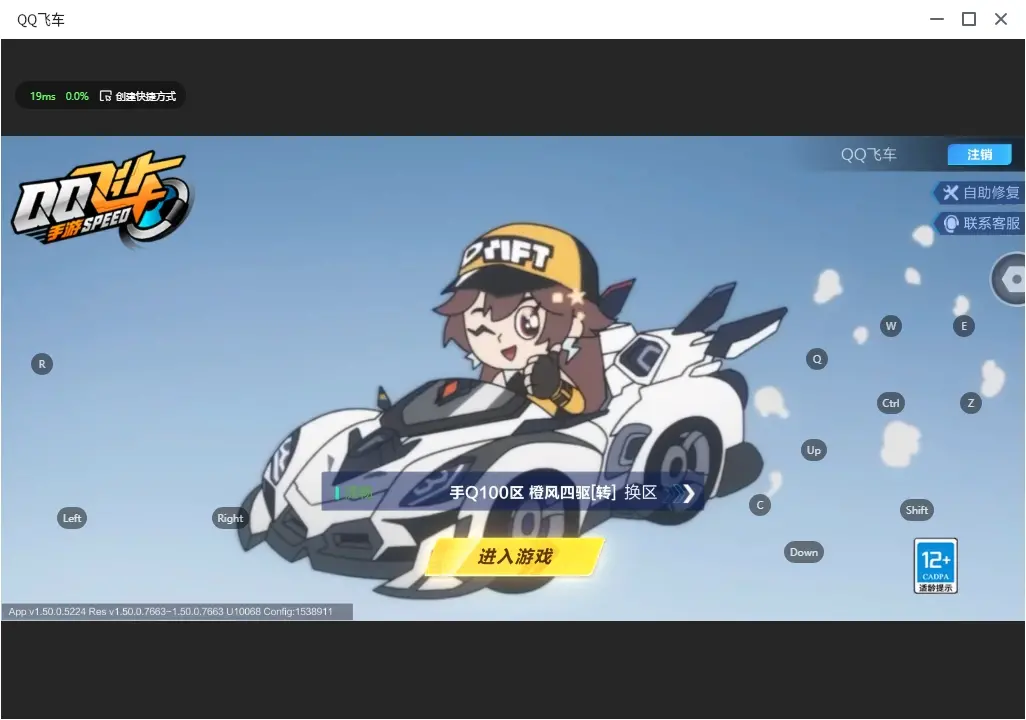This screenshot has width=1026, height=720.
Task: Minimize the QQ飞车 window
Action: click(937, 19)
